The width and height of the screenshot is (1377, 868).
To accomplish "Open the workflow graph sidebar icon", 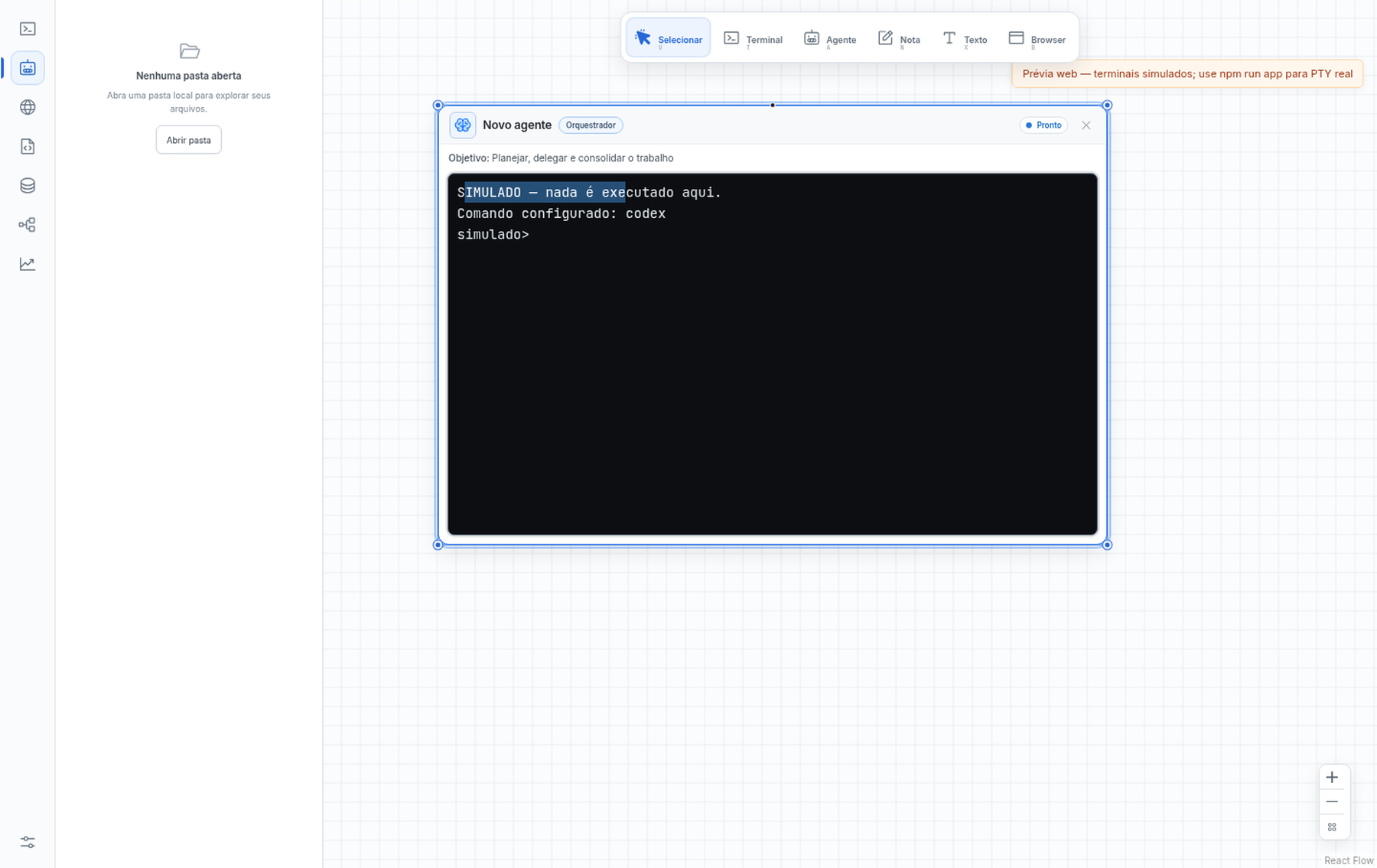I will coord(28,225).
